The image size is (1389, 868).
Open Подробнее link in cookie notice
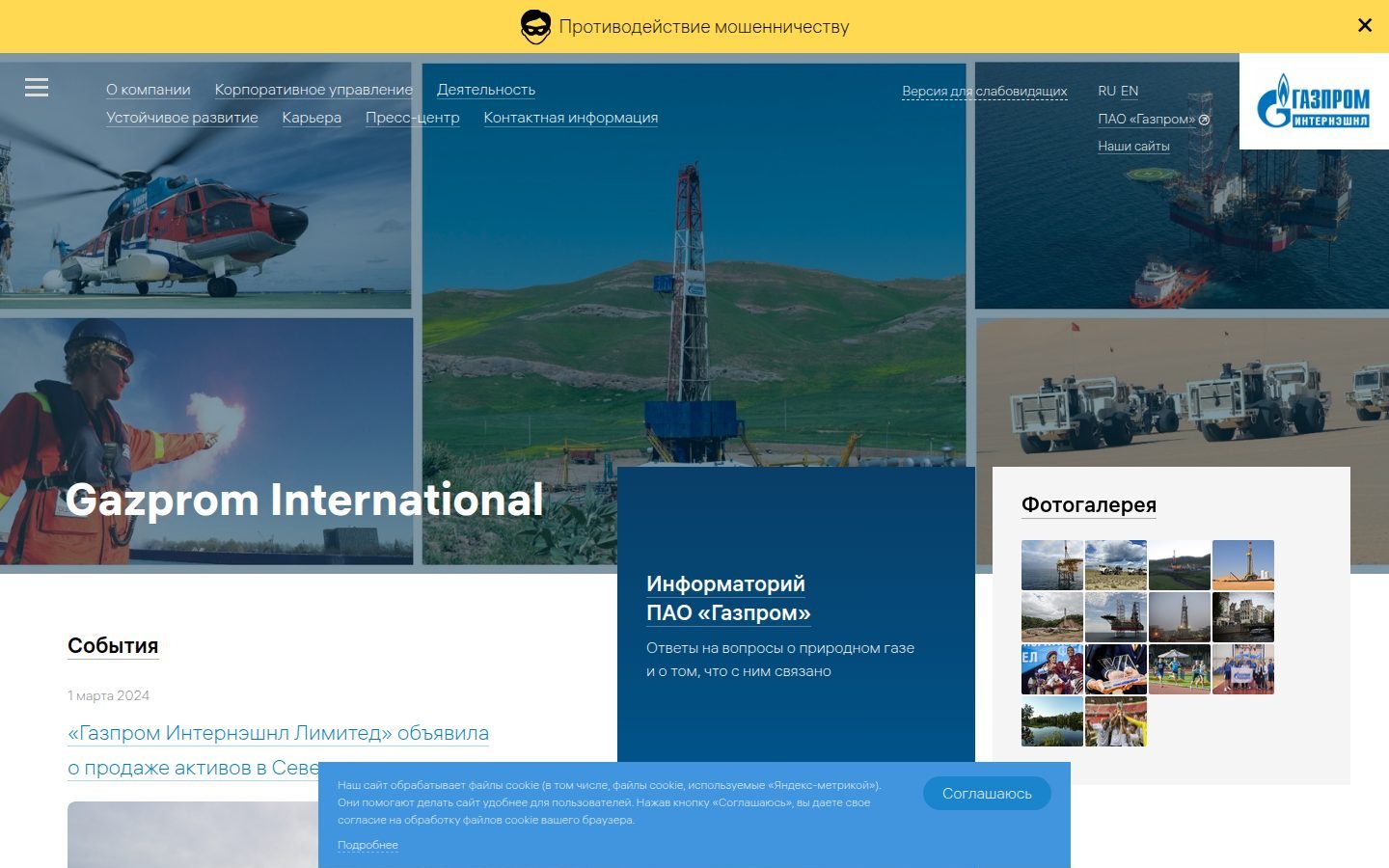point(368,845)
